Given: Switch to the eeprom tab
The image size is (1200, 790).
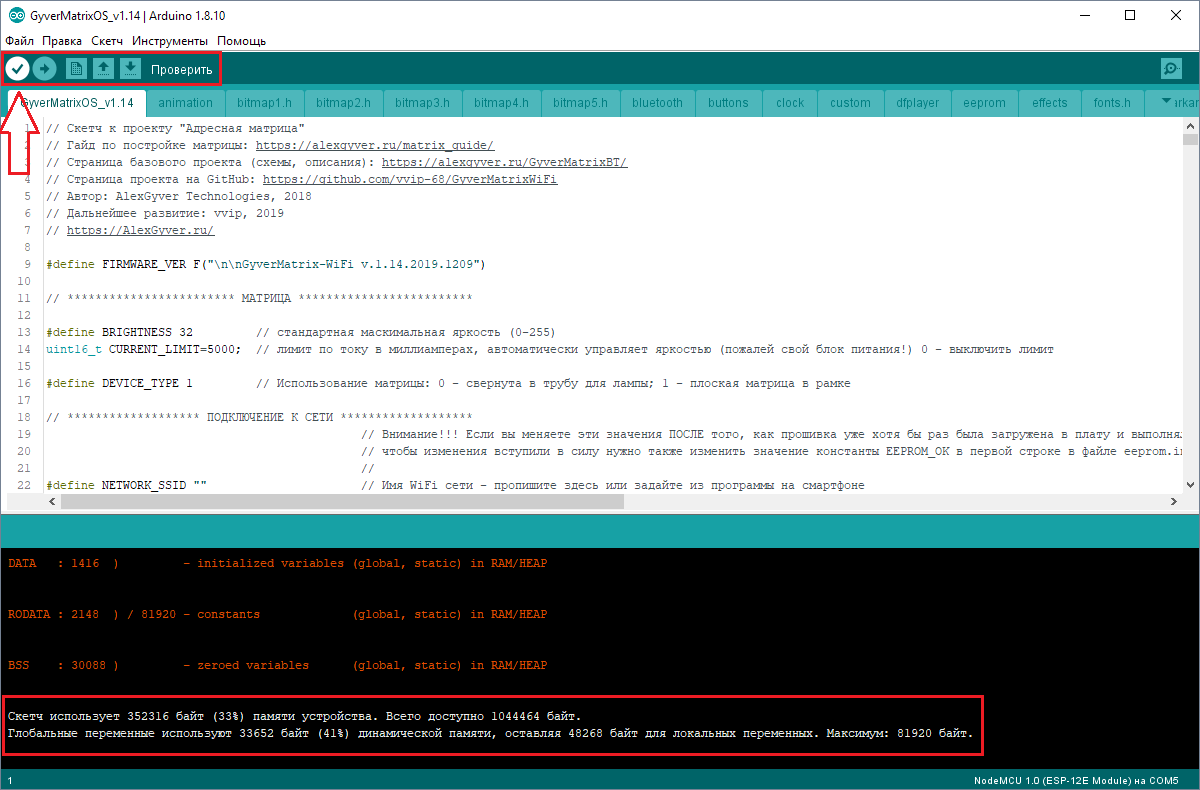Looking at the screenshot, I should point(984,103).
